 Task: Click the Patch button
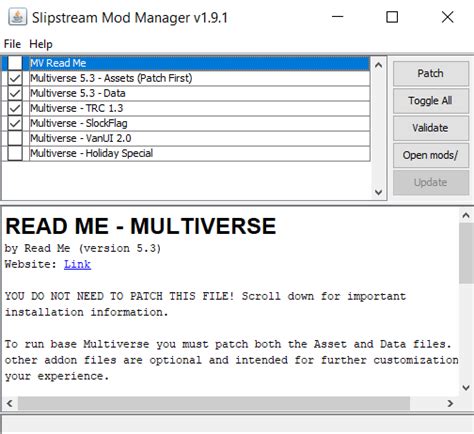pos(431,73)
